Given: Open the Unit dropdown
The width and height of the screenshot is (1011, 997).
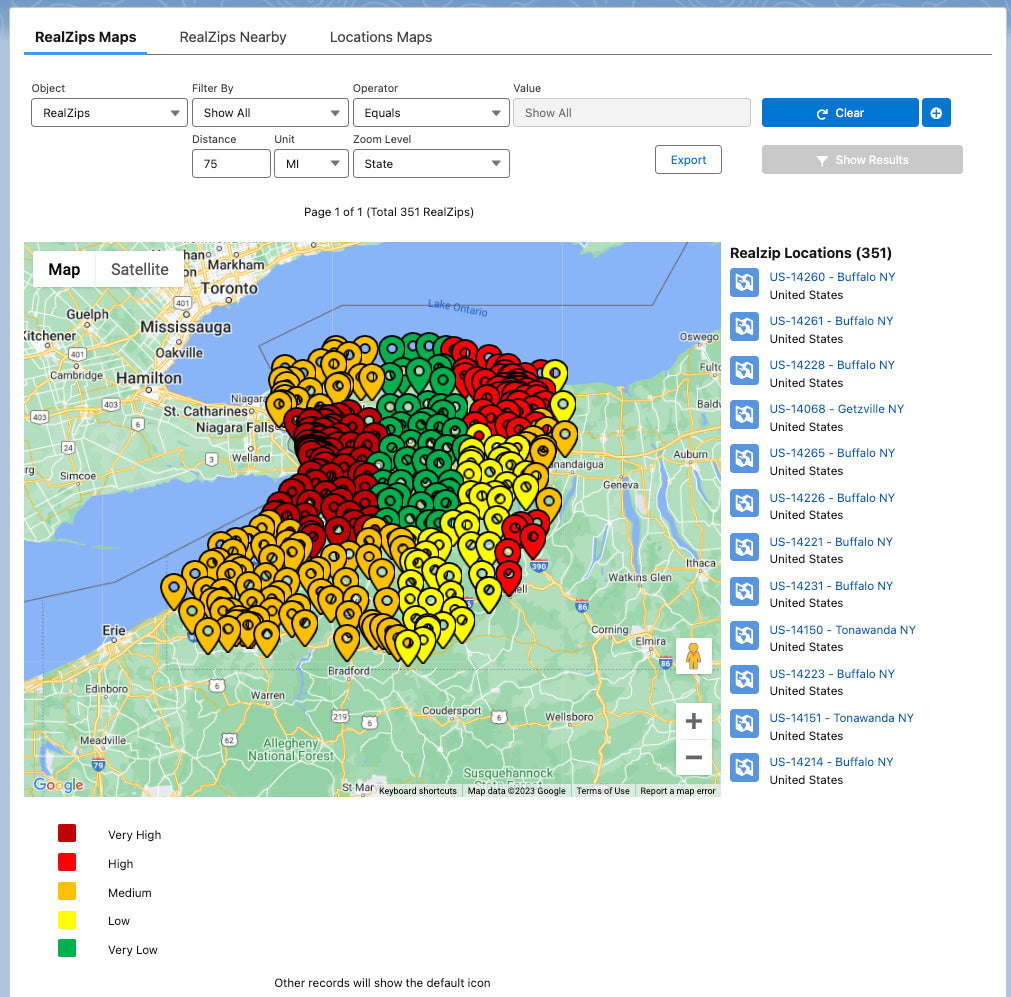Looking at the screenshot, I should [311, 162].
